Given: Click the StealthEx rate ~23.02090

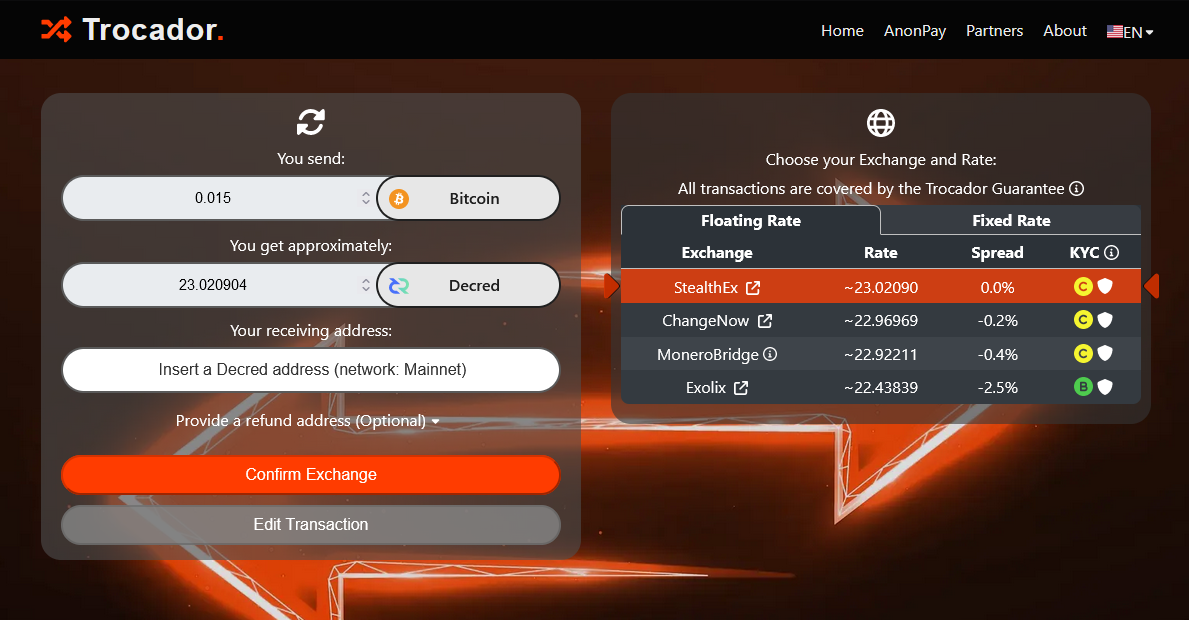Looking at the screenshot, I should click(881, 287).
